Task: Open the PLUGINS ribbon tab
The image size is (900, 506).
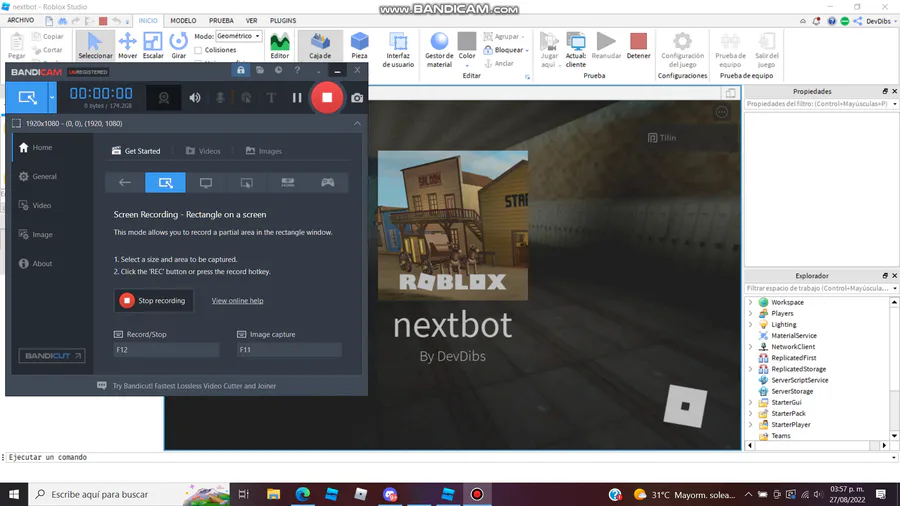Action: [283, 21]
